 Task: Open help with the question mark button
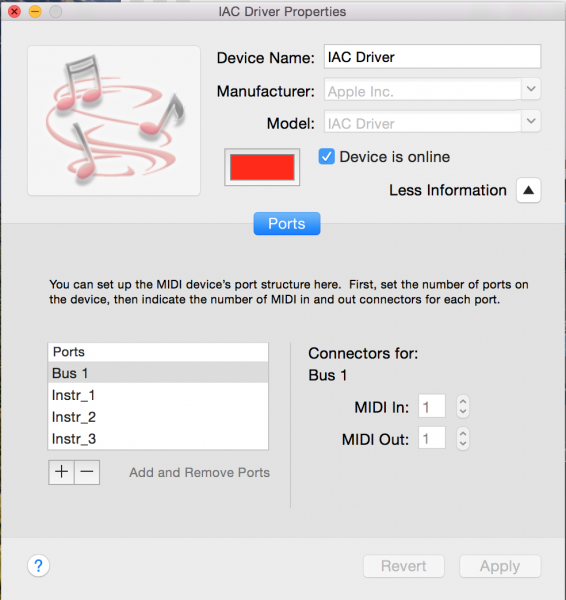click(x=38, y=565)
